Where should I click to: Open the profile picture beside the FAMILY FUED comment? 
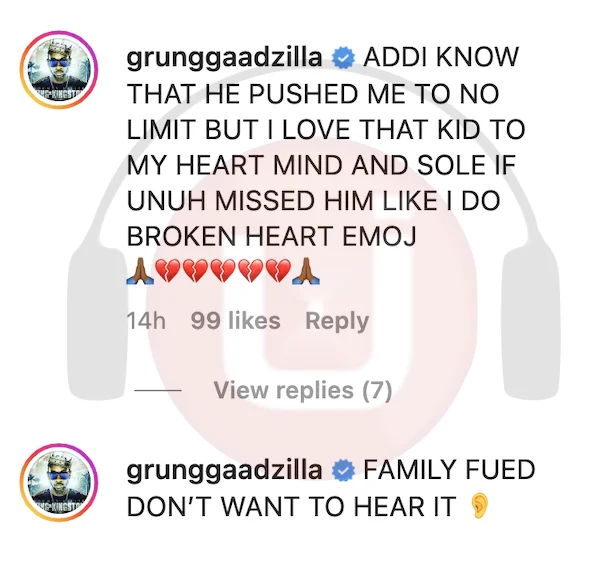(59, 483)
